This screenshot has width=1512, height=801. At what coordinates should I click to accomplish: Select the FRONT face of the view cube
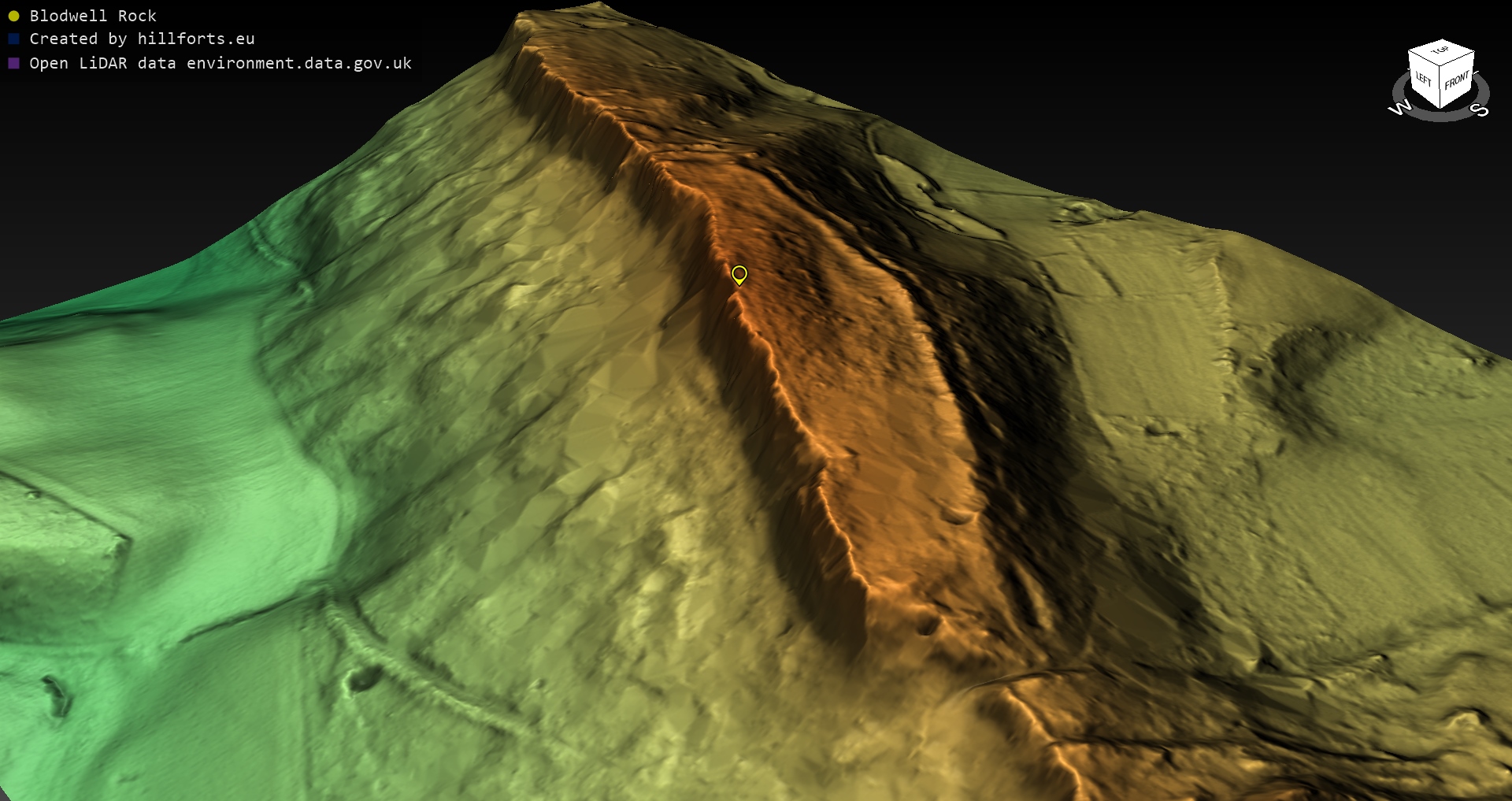[x=1456, y=80]
